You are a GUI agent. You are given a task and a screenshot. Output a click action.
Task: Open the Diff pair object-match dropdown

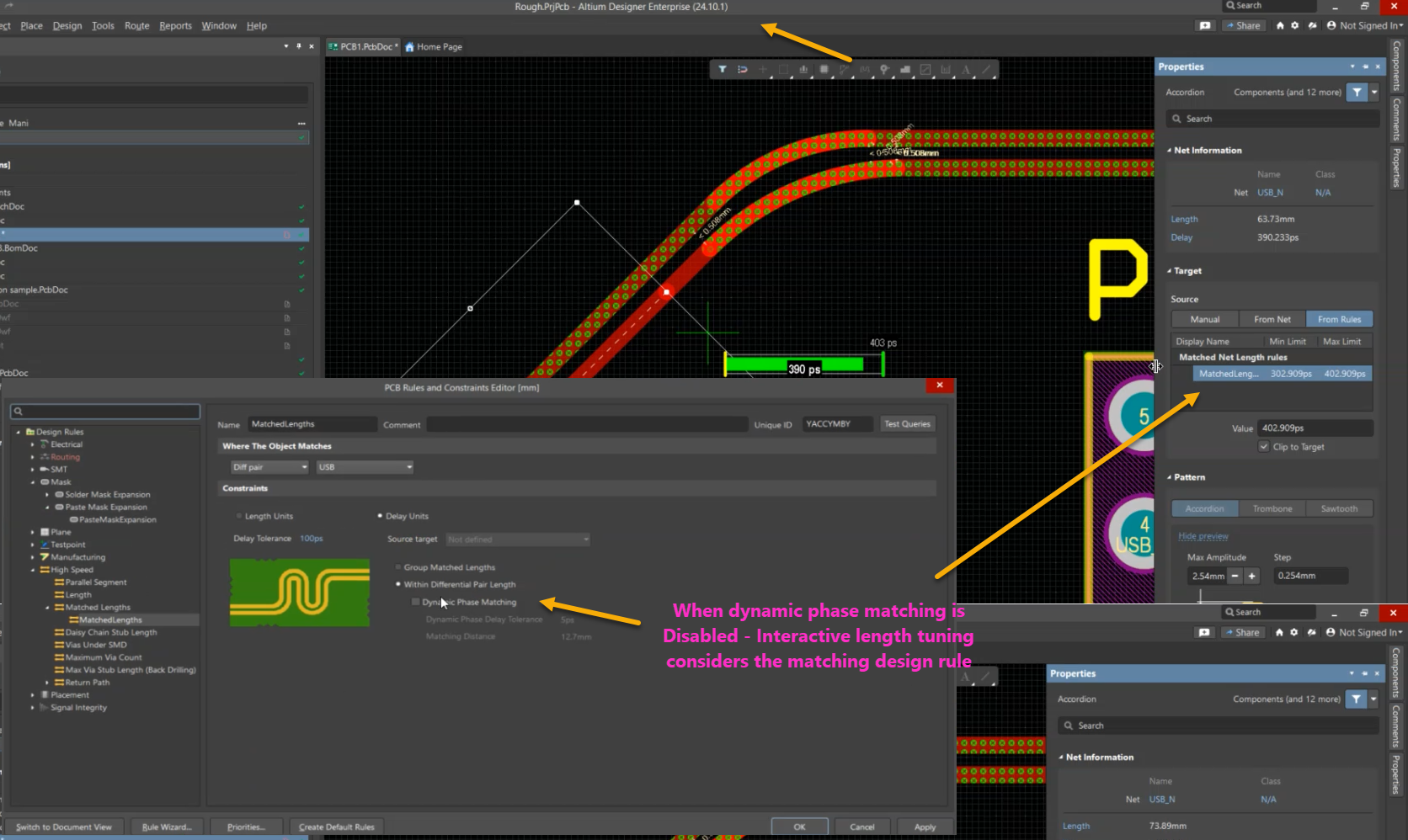pos(270,467)
